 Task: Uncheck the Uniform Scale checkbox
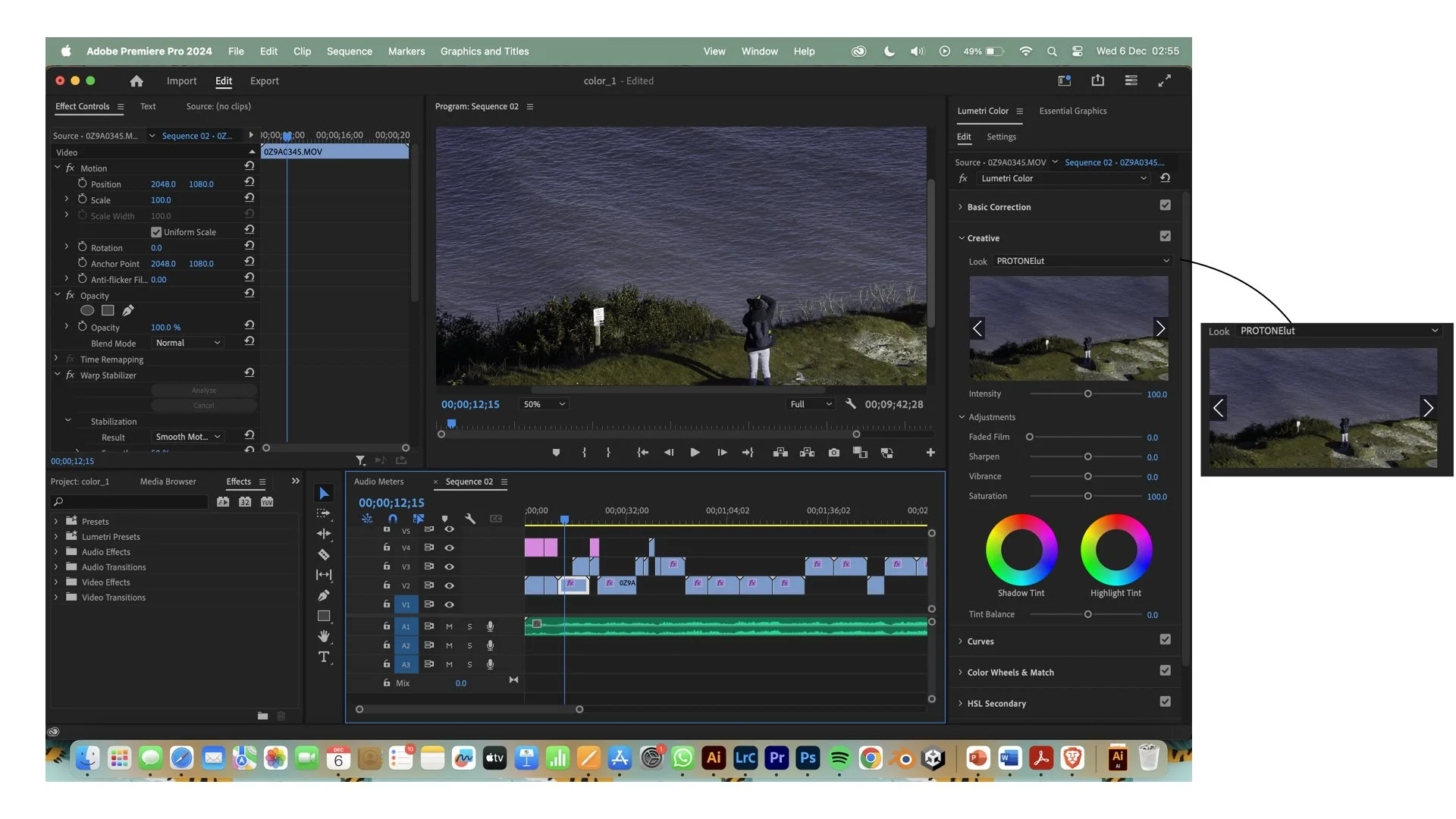pyautogui.click(x=156, y=232)
